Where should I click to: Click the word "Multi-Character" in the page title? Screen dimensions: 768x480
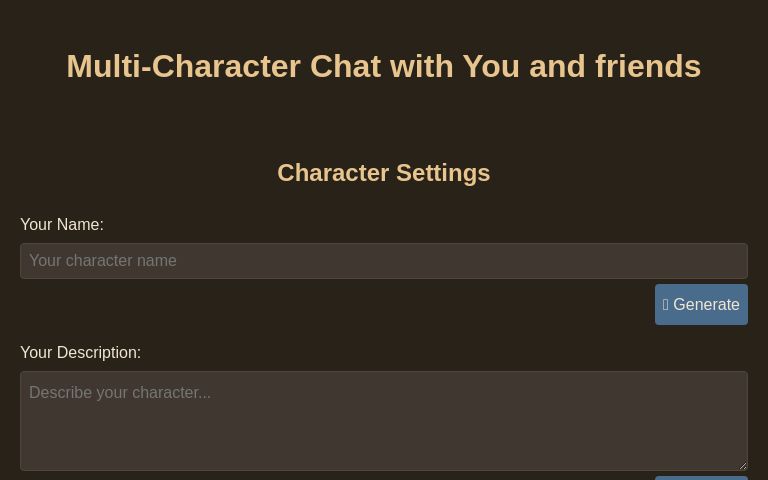tap(183, 67)
